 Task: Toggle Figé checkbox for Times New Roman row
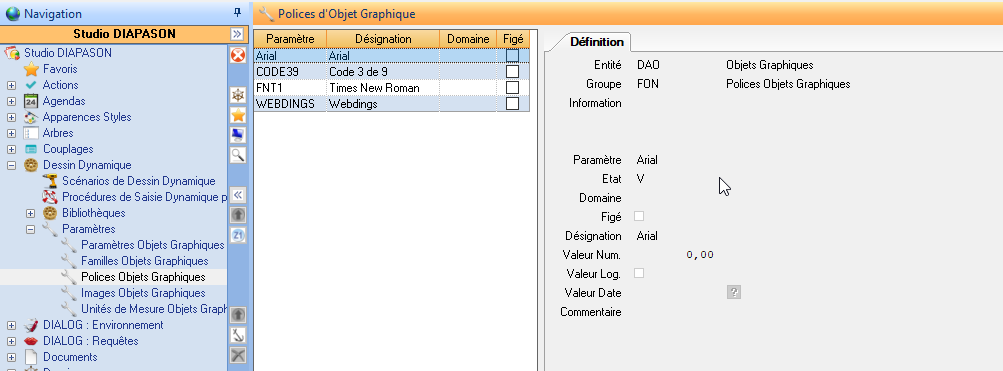point(512,88)
